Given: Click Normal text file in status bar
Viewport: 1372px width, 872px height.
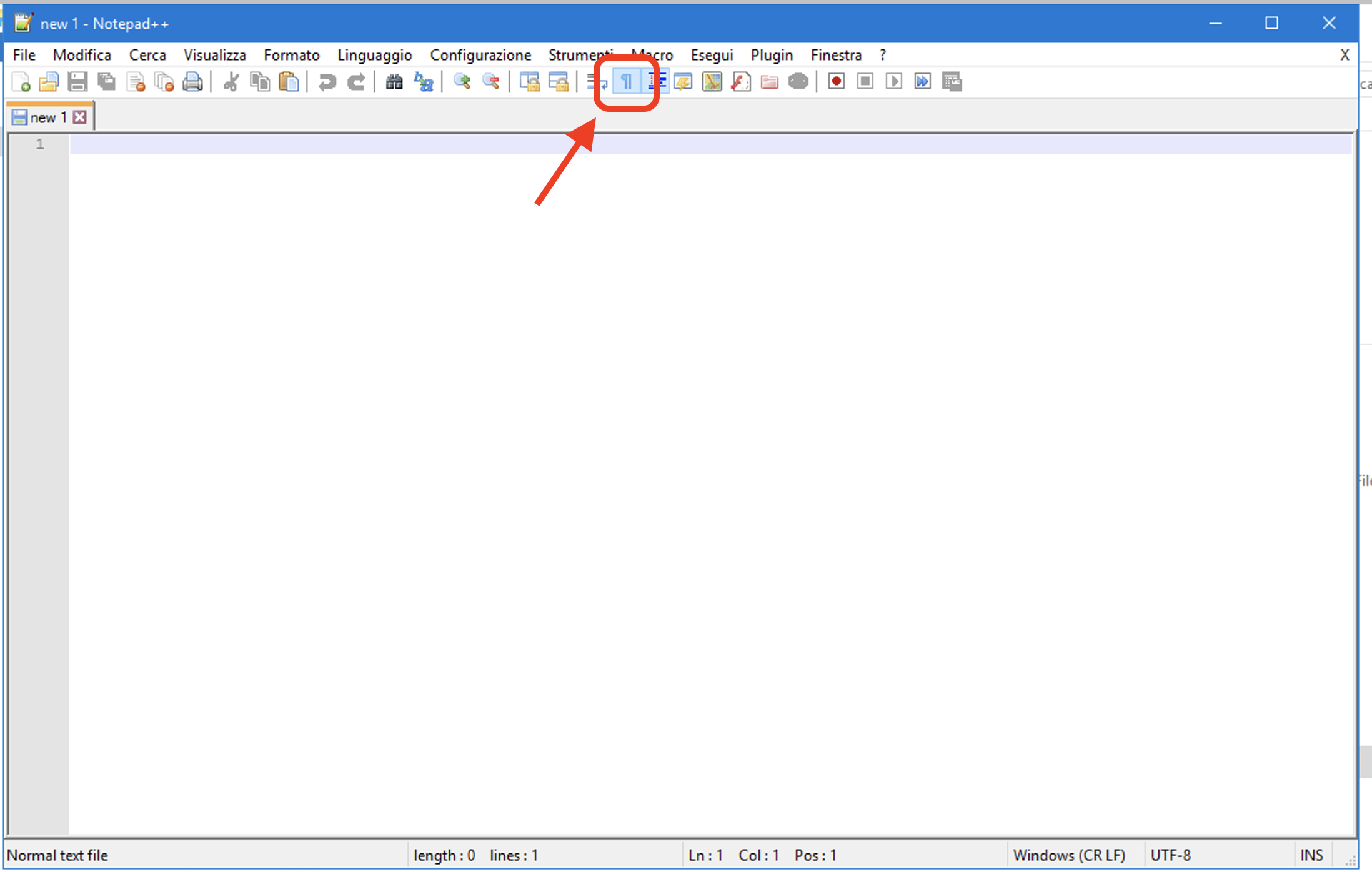Looking at the screenshot, I should 57,855.
